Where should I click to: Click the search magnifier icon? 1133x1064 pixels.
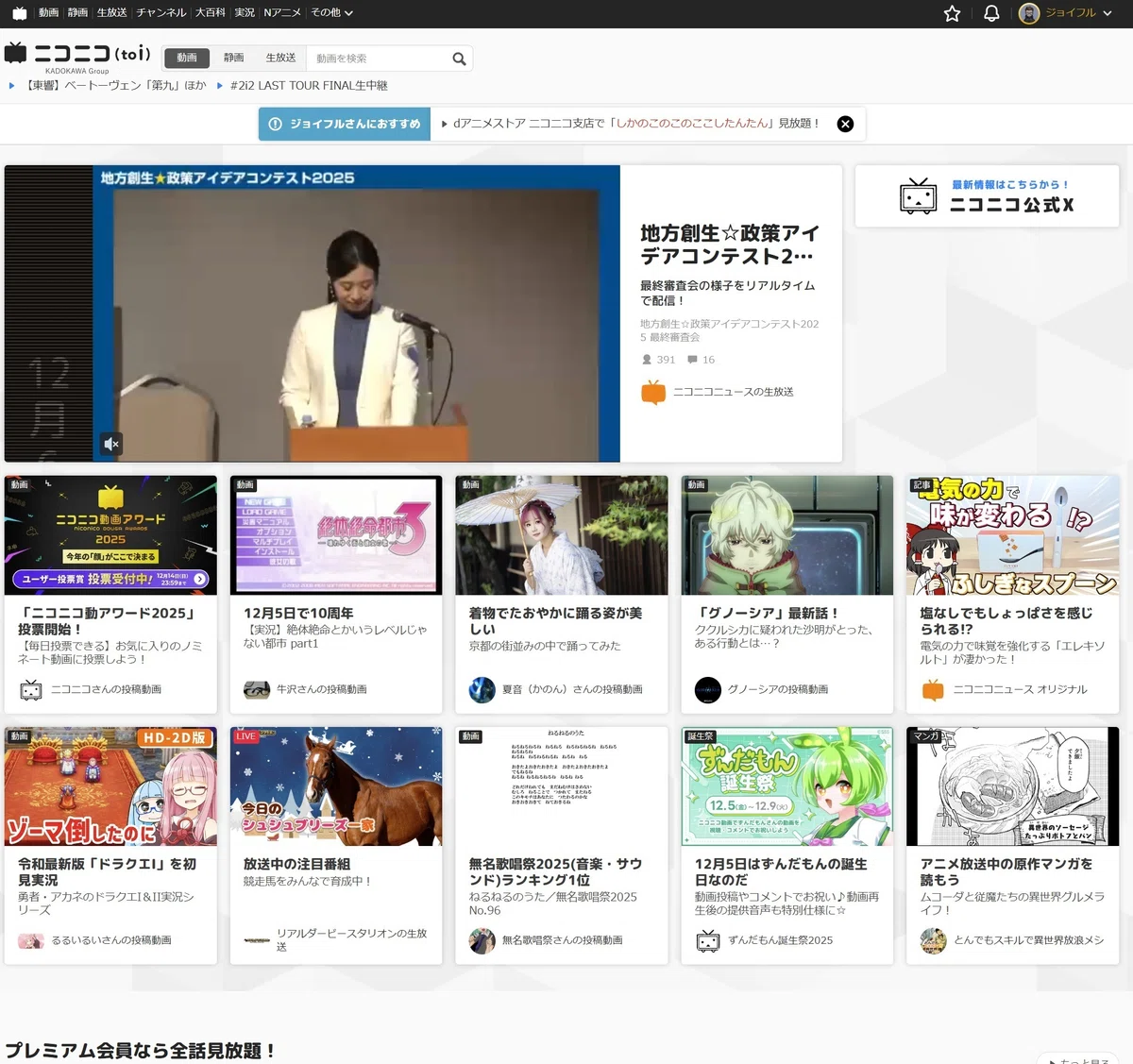coord(459,59)
